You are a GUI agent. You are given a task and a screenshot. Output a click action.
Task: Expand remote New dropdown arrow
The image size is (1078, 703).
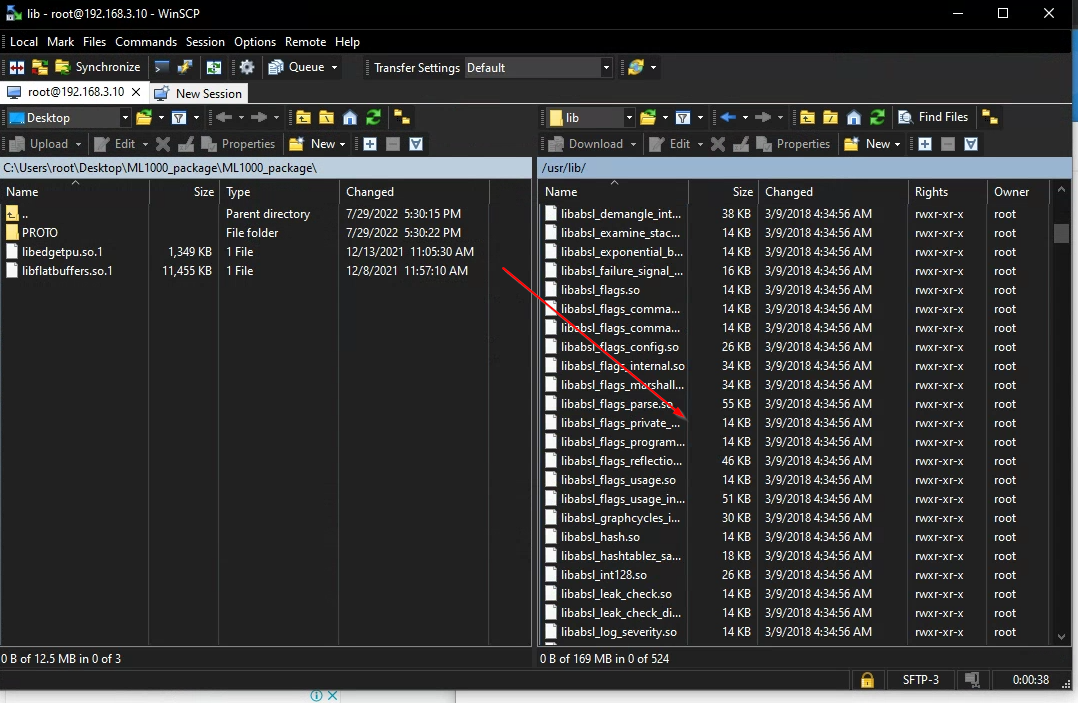click(897, 144)
